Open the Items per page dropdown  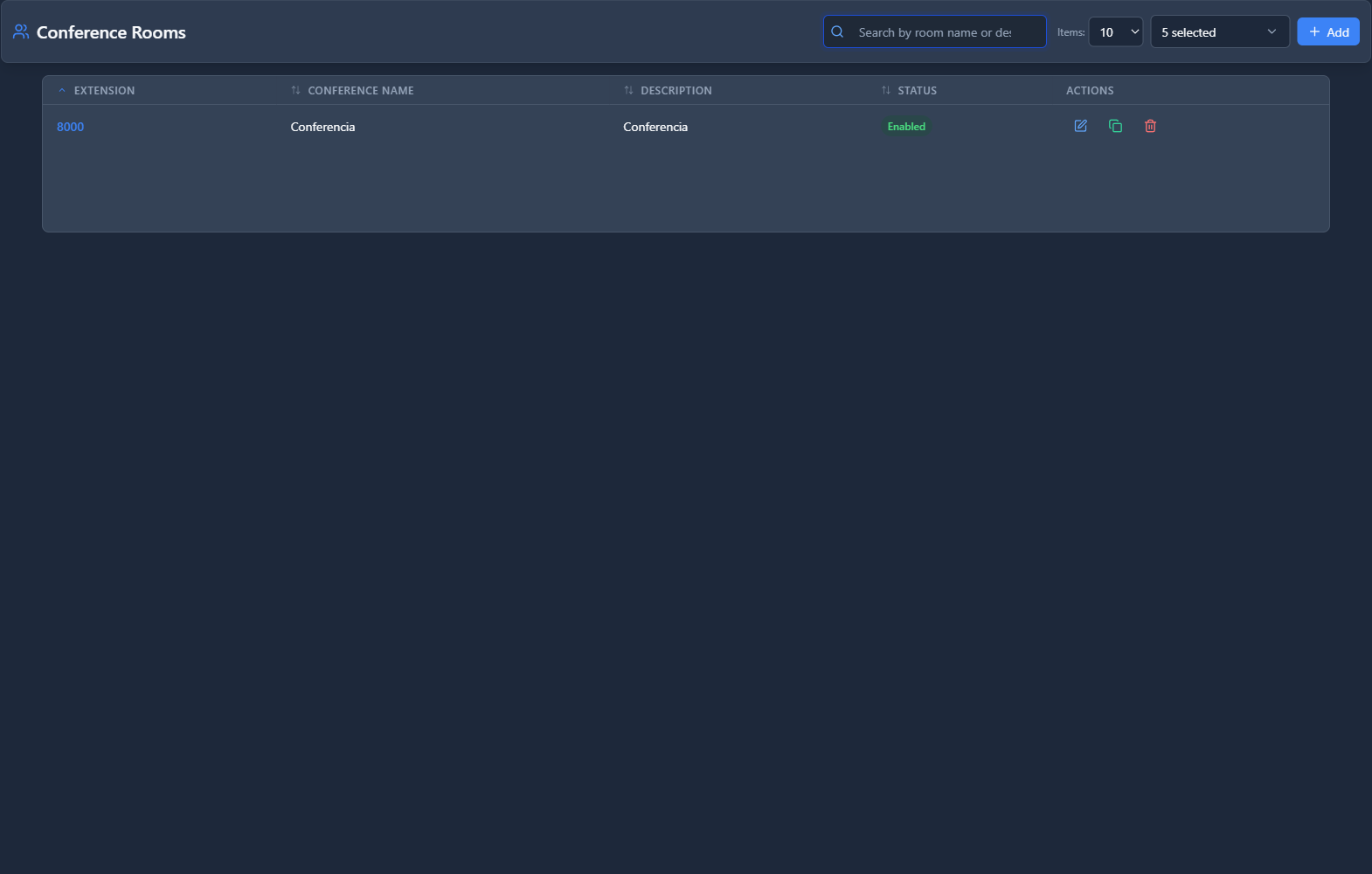pos(1115,32)
